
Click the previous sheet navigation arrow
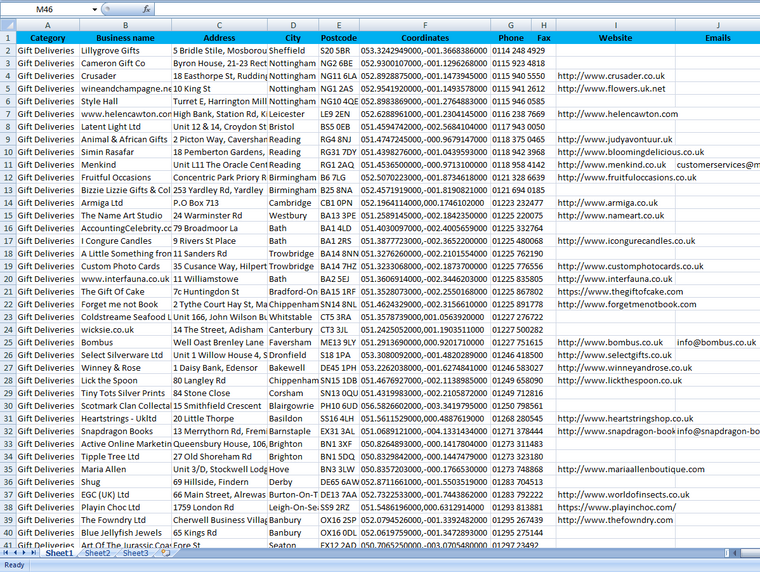point(15,553)
